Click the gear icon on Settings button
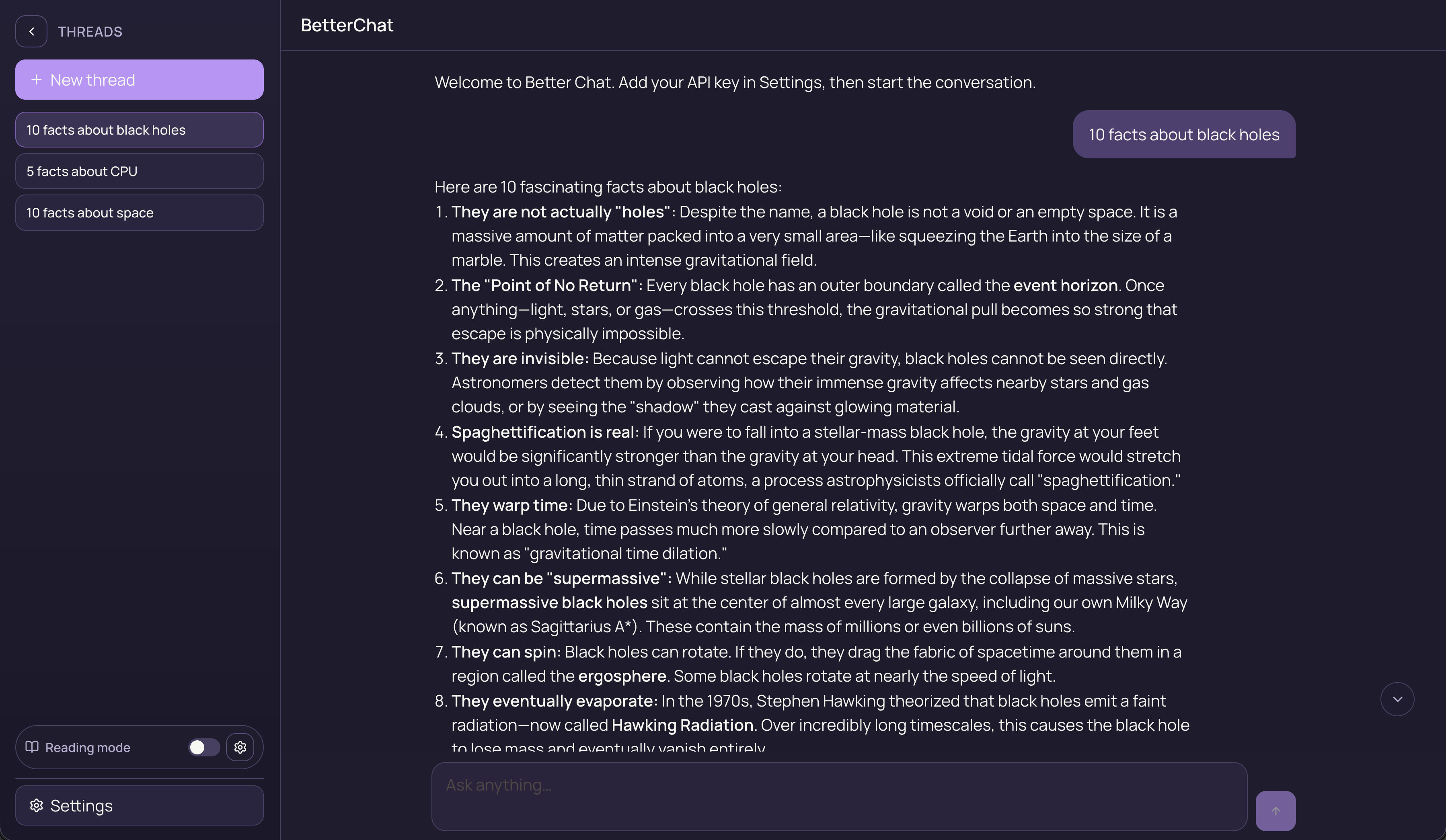 click(x=37, y=805)
